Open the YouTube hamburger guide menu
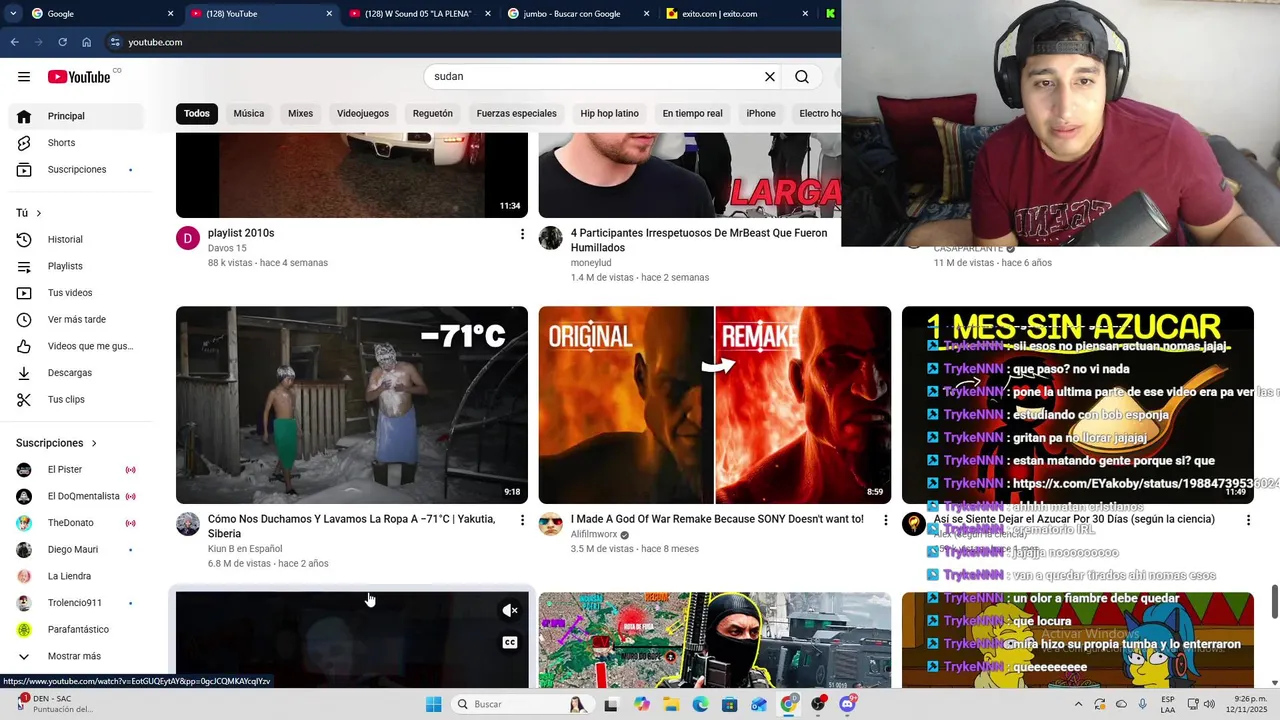 24,77
